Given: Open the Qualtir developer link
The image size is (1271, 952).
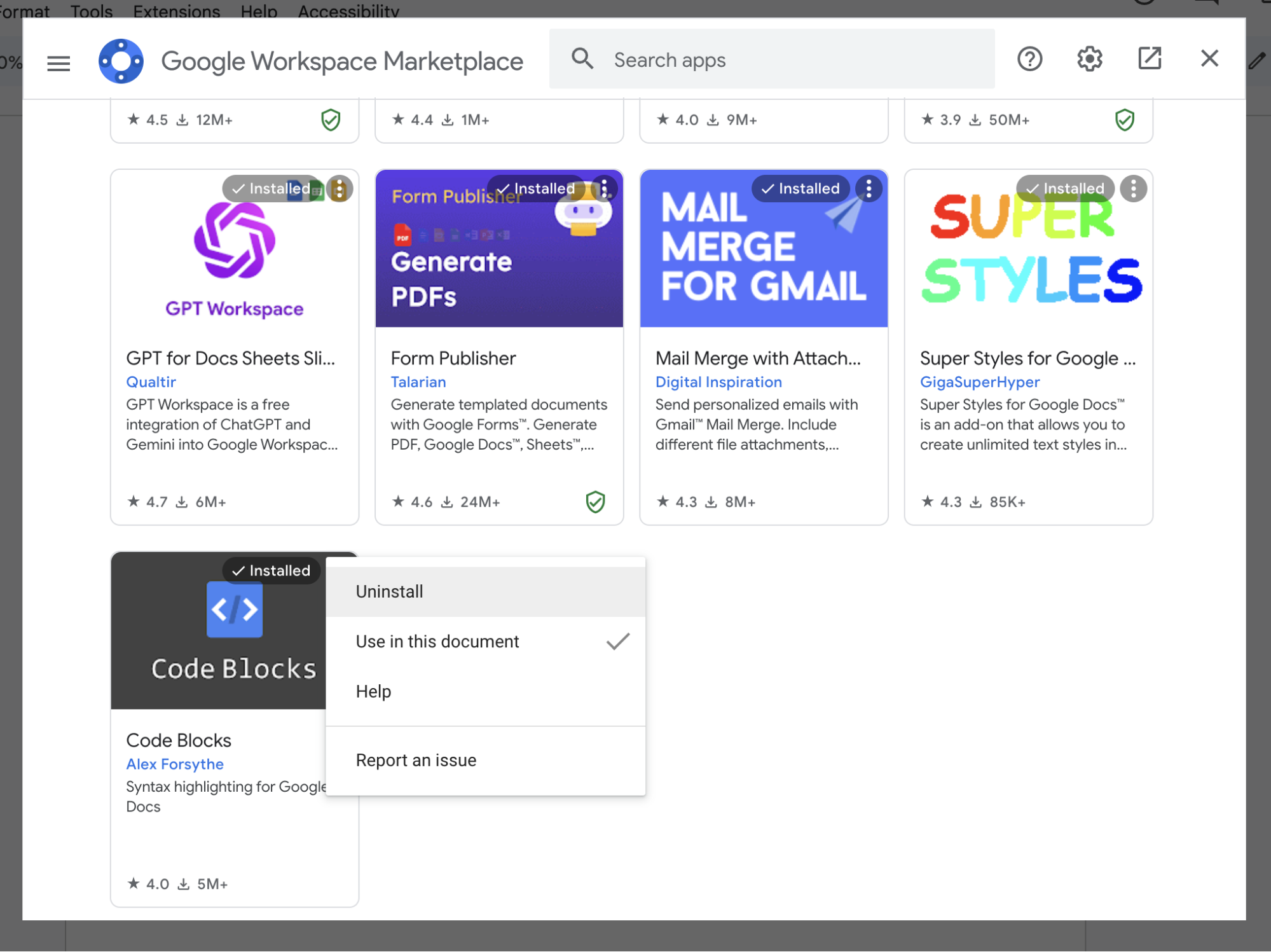Looking at the screenshot, I should tap(151, 382).
